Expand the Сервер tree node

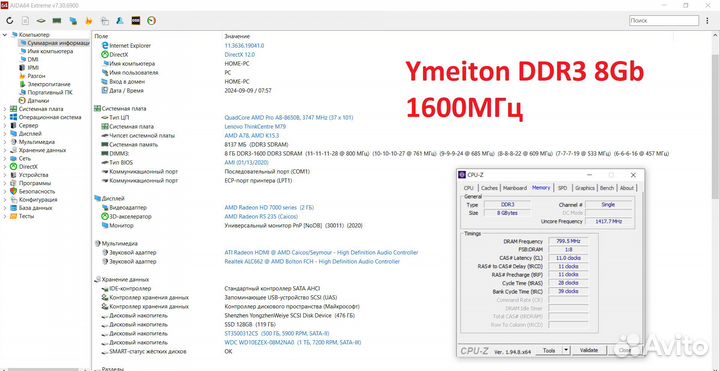[x=5, y=125]
